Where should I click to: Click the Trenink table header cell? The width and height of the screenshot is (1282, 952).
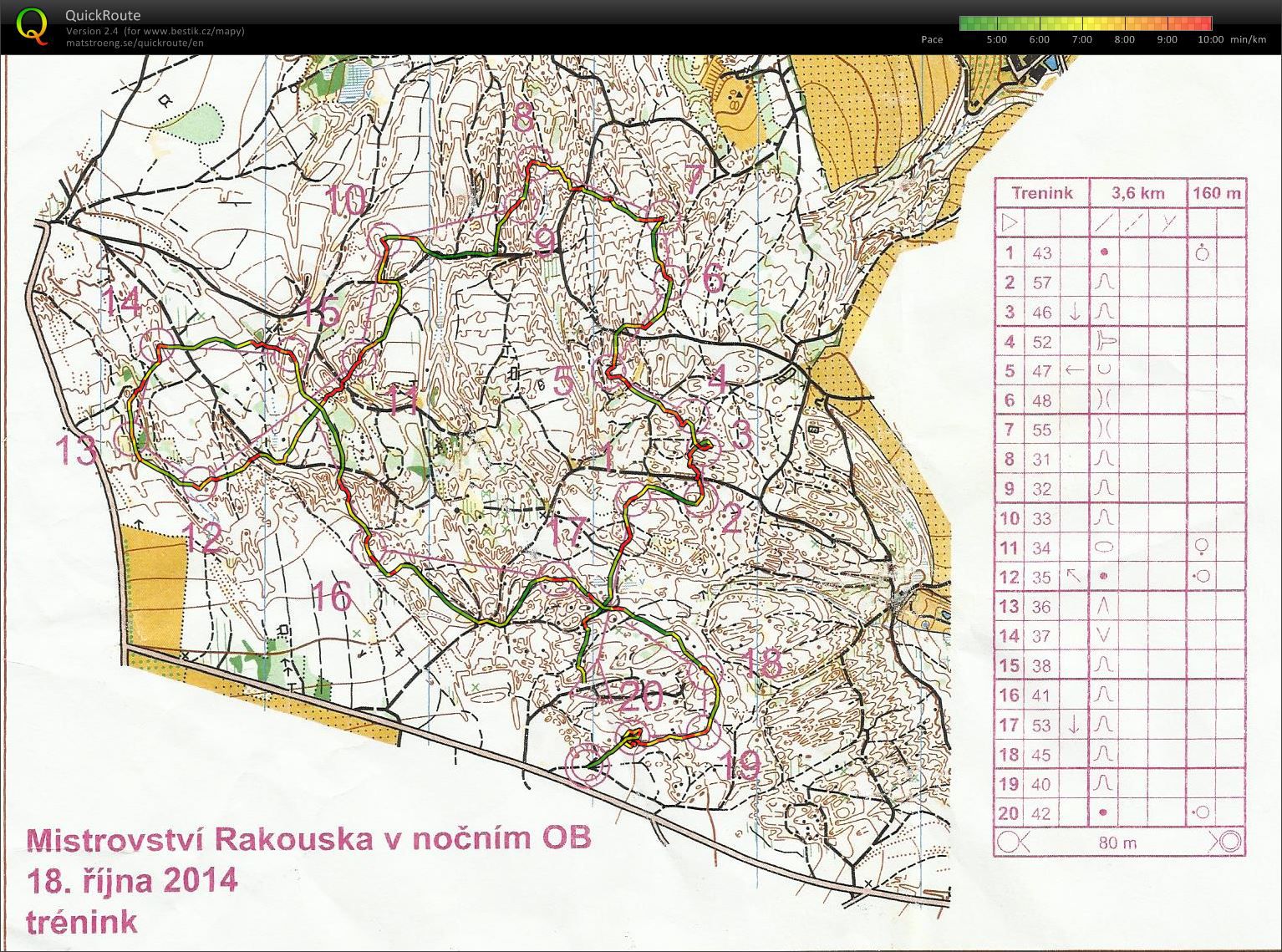[1041, 192]
